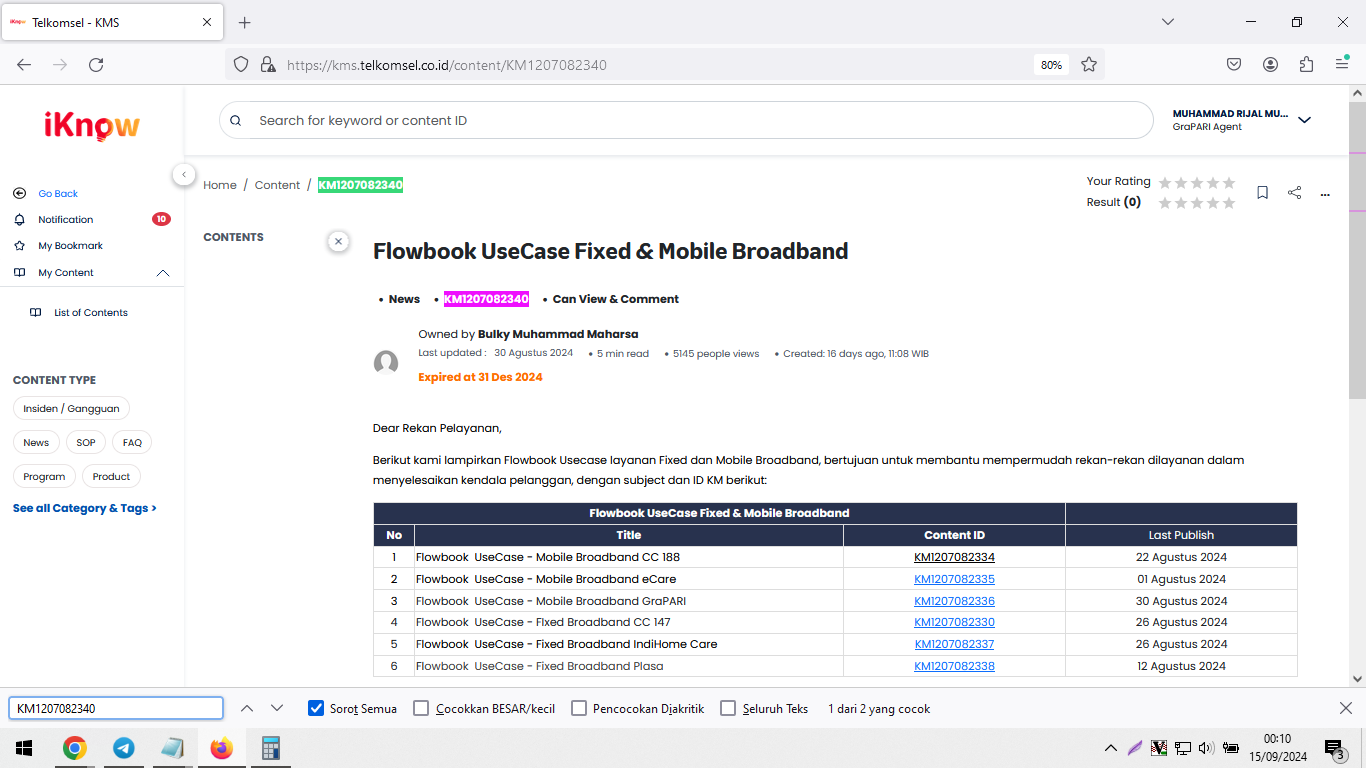Click the Home breadcrumb
1366x768 pixels.
(x=220, y=185)
